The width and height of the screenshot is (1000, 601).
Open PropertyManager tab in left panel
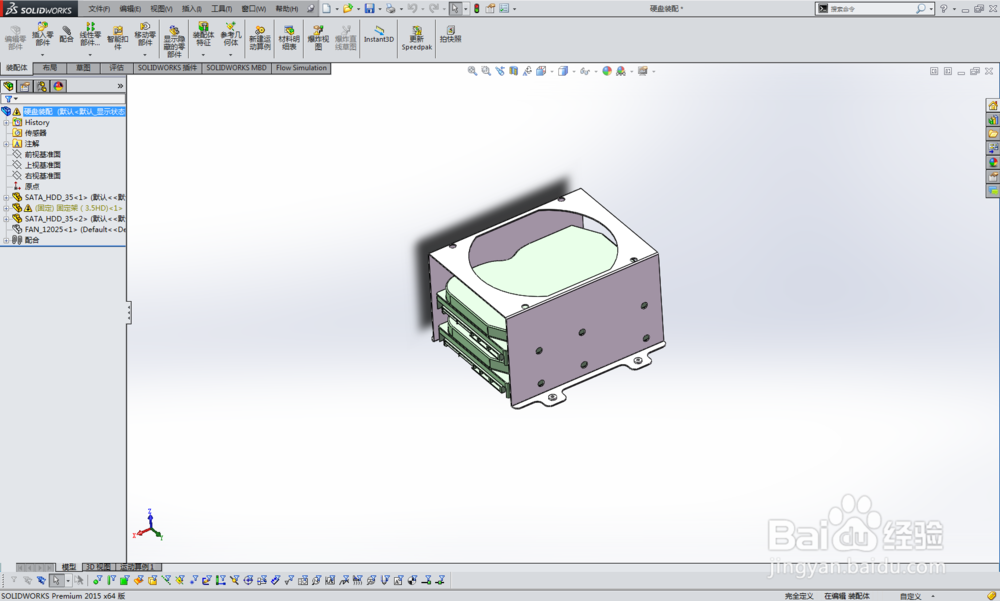click(25, 86)
